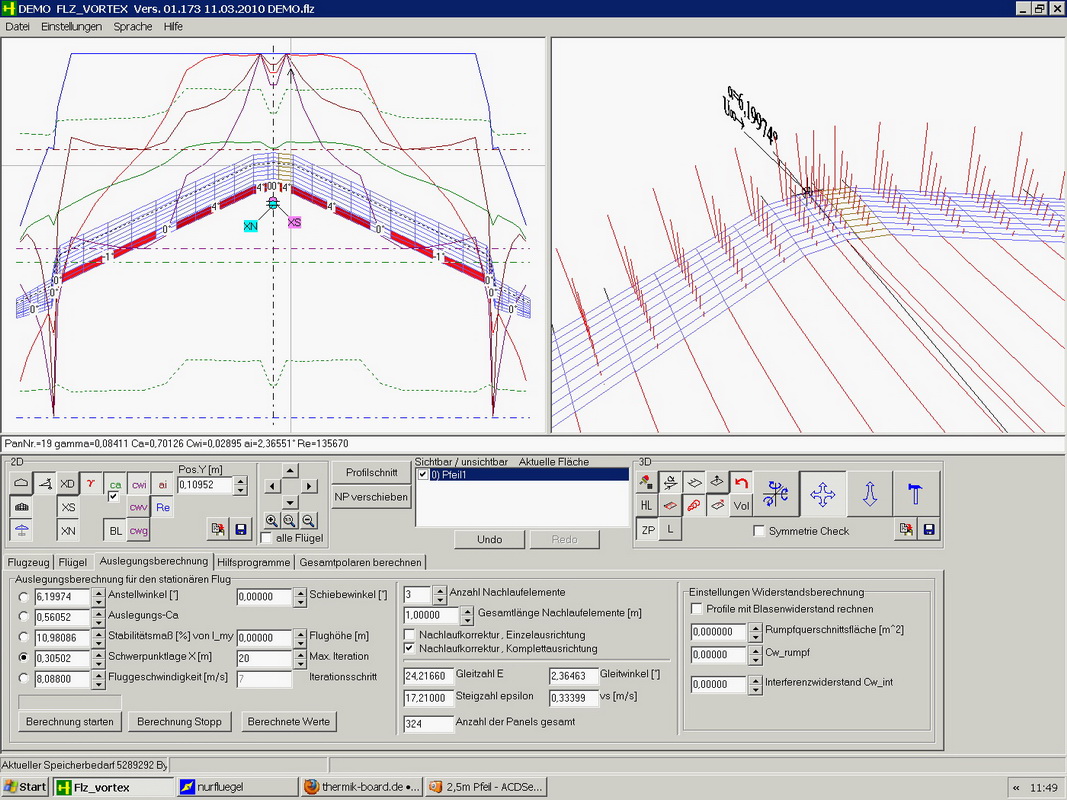Screen dimensions: 1067x800
Task: Select the 3D rotate axes tool
Action: [x=775, y=494]
